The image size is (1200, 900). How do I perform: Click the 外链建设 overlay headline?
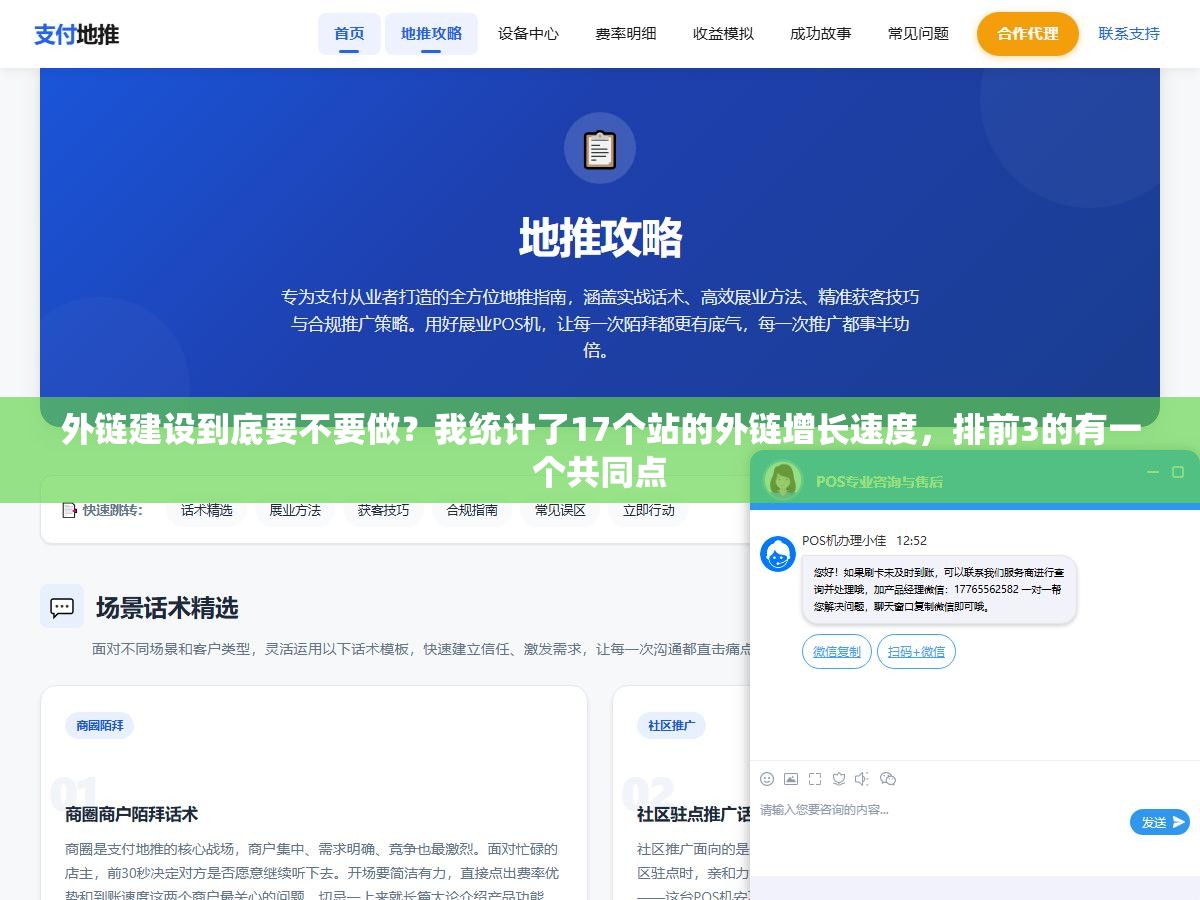600,450
